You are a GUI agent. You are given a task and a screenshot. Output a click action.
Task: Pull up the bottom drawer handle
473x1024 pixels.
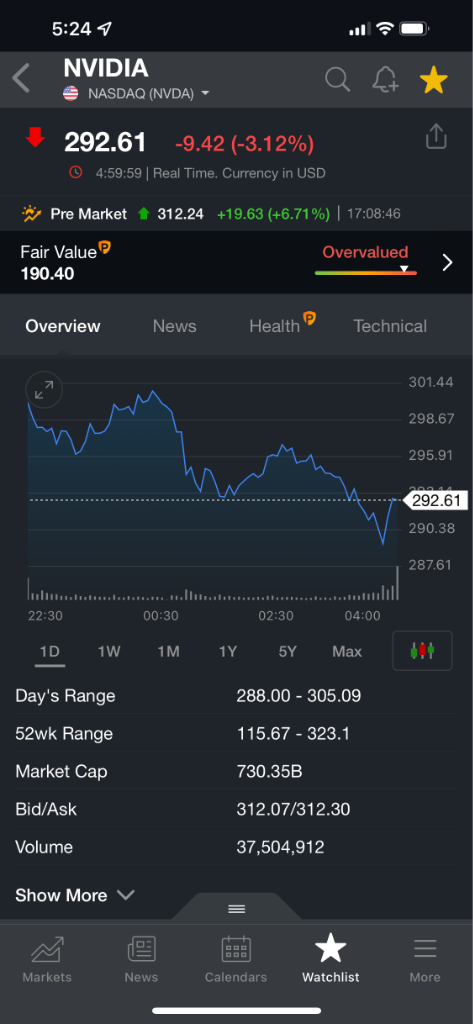(236, 908)
